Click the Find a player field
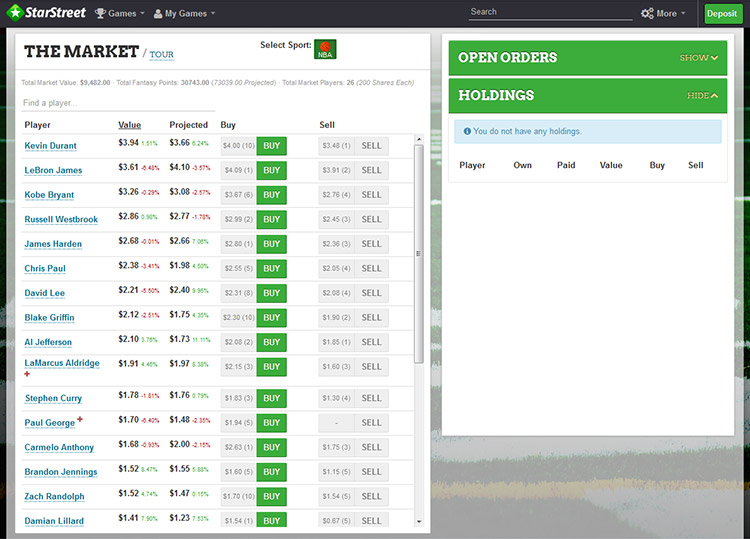 (118, 103)
